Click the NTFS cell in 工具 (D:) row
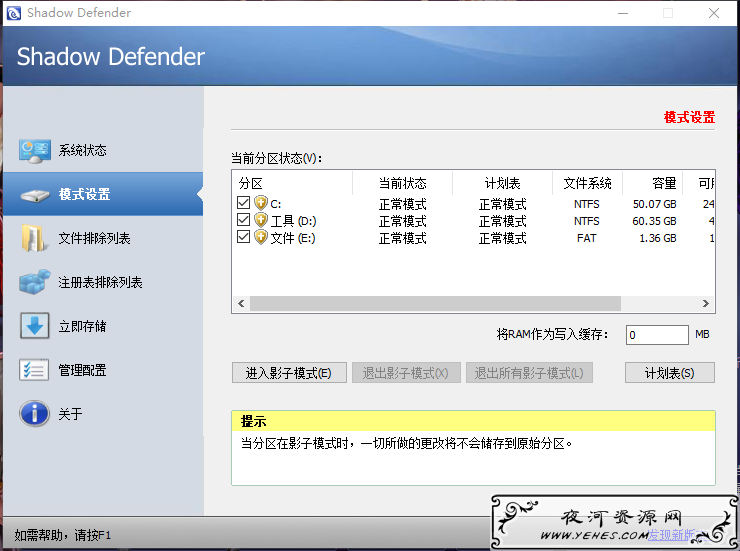 (x=587, y=221)
